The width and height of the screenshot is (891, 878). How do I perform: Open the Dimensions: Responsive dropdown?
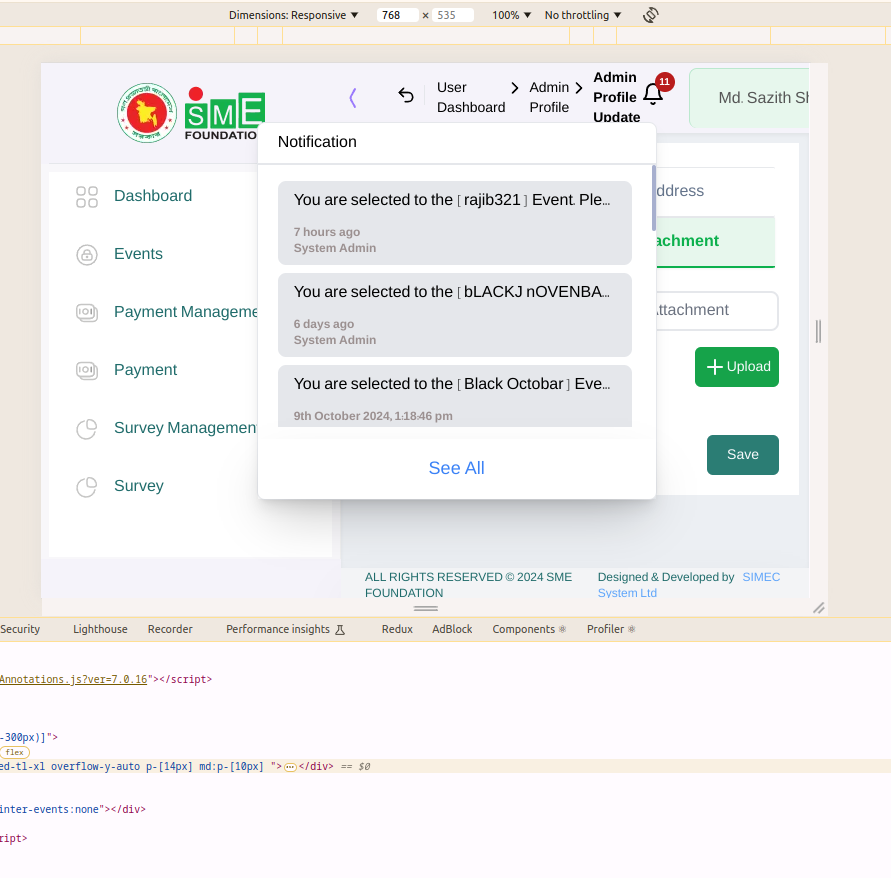pos(293,15)
